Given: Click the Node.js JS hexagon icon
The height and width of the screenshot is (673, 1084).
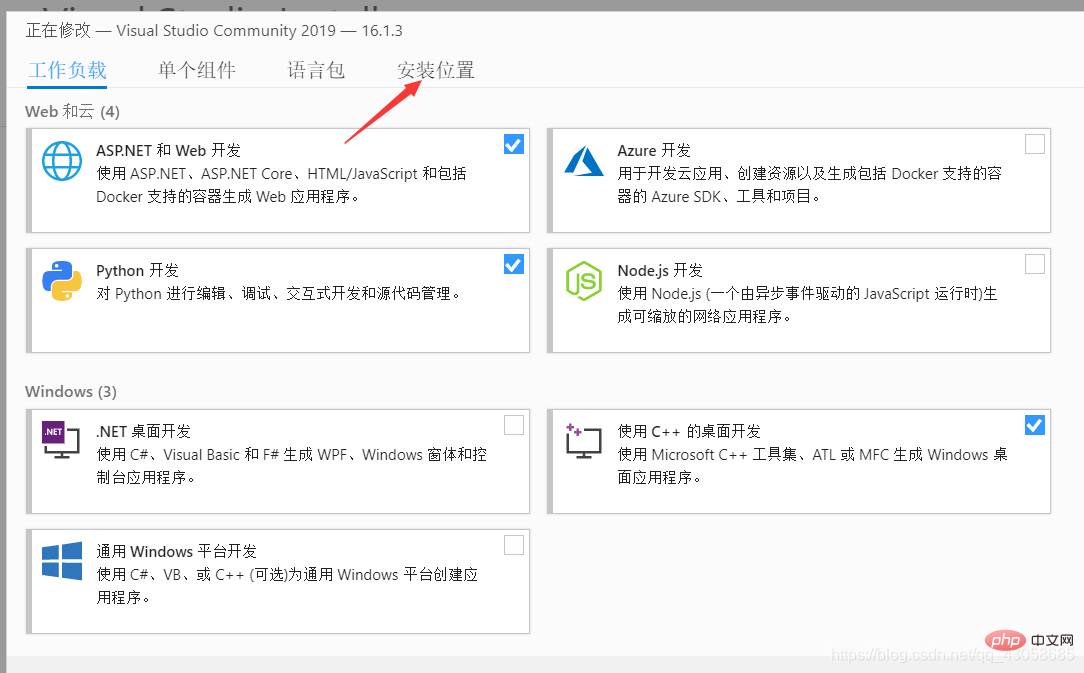Looking at the screenshot, I should (x=583, y=281).
